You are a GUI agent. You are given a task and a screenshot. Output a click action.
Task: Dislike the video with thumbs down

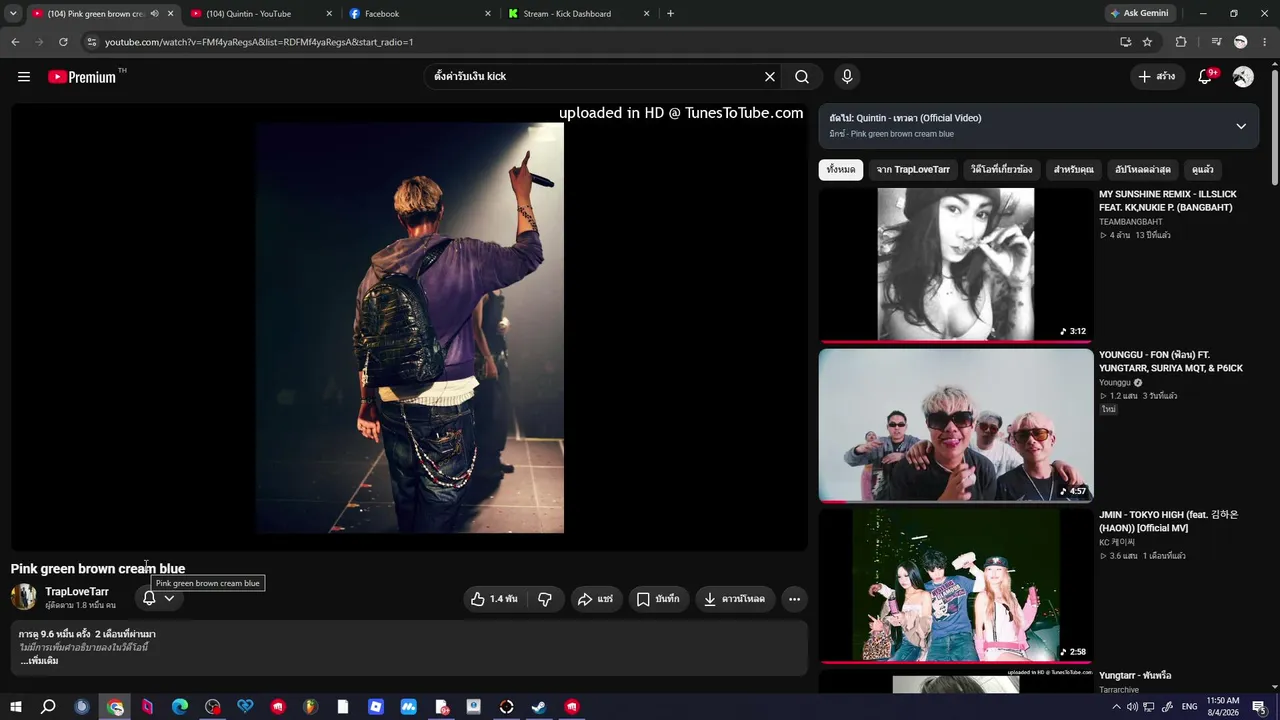point(545,599)
